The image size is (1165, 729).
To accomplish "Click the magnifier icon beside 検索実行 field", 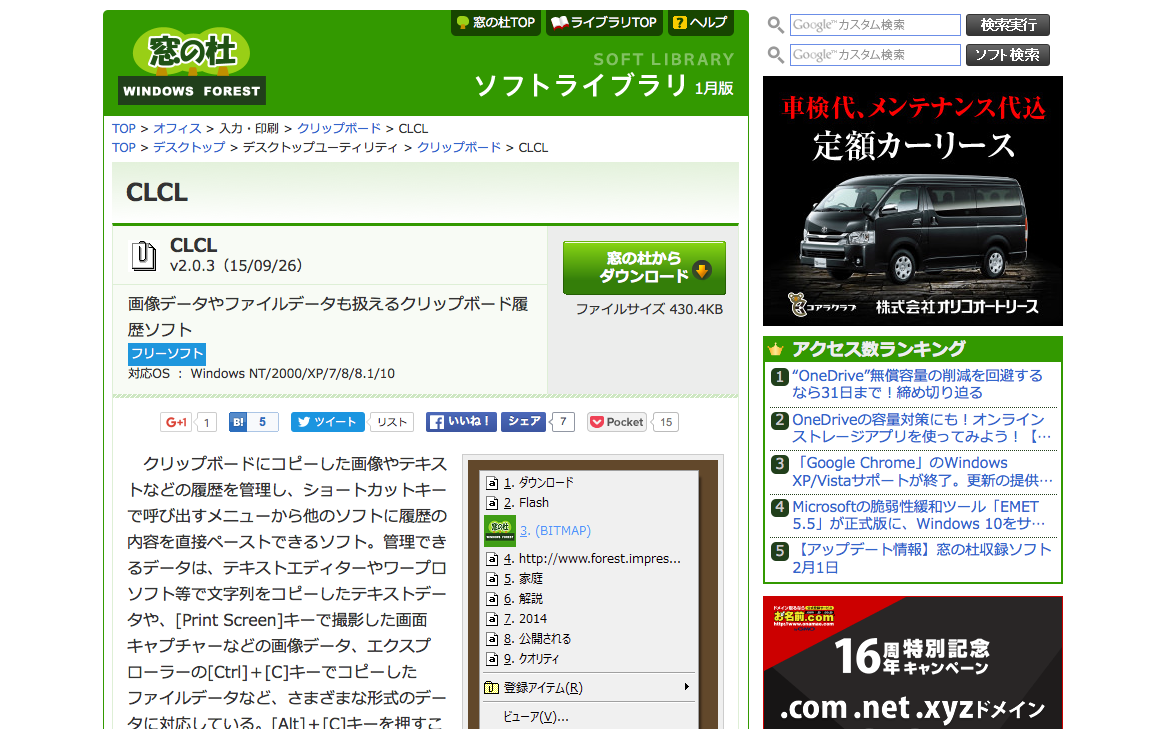I will coord(776,25).
